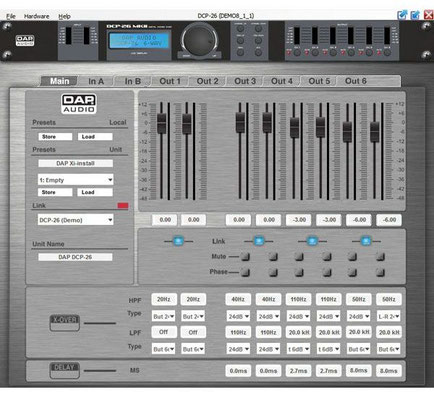Mute output channel 2
Screen dimensions: 434x400
point(273,256)
